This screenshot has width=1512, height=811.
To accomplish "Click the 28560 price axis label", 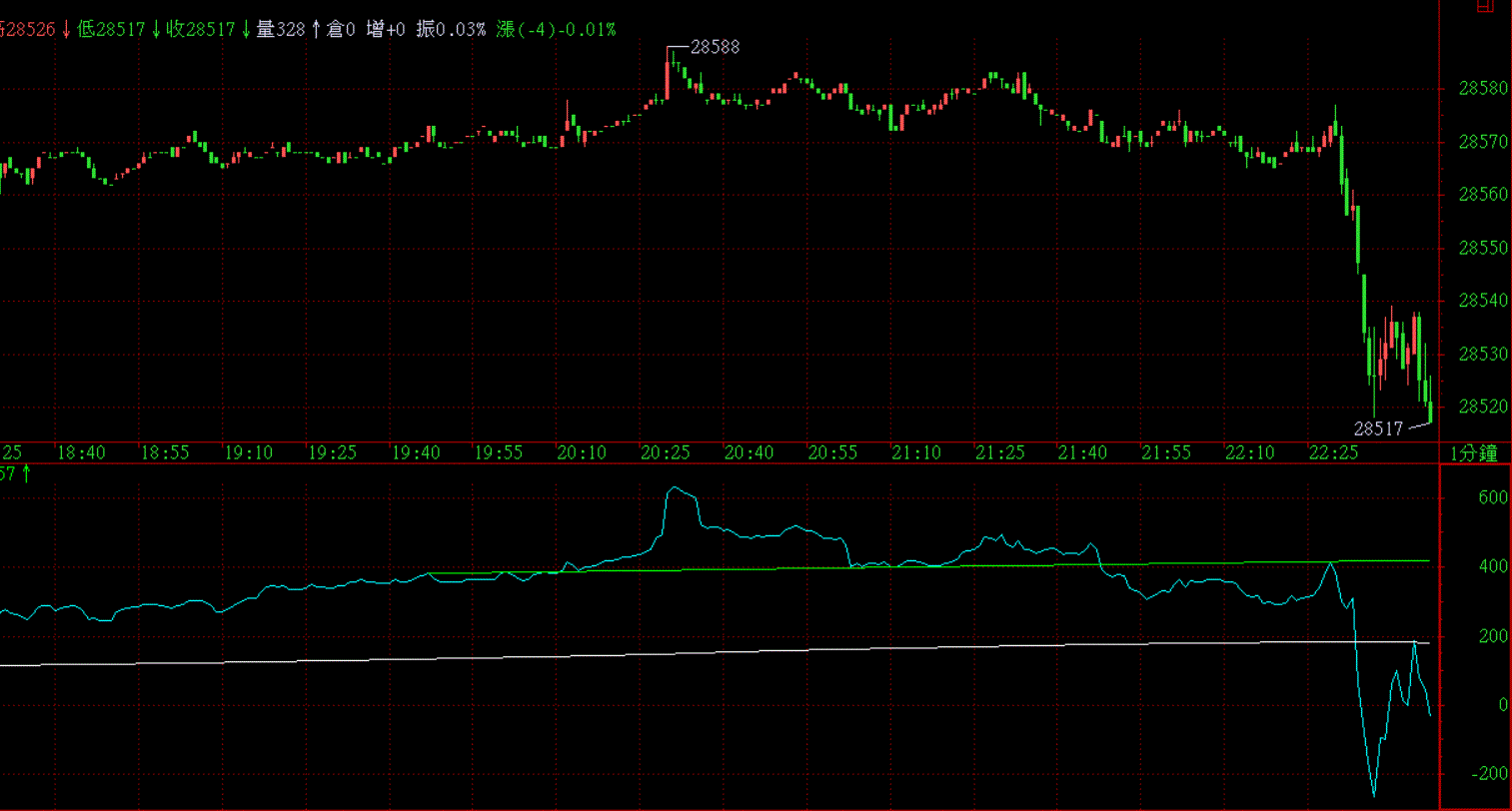I will click(x=1483, y=195).
